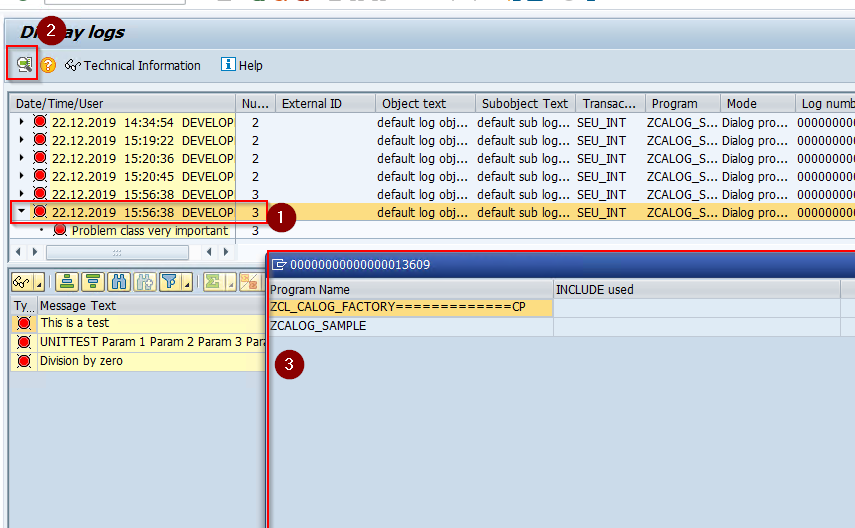Expand the 15:20:36 log entry
Image resolution: width=855 pixels, height=528 pixels.
21,158
